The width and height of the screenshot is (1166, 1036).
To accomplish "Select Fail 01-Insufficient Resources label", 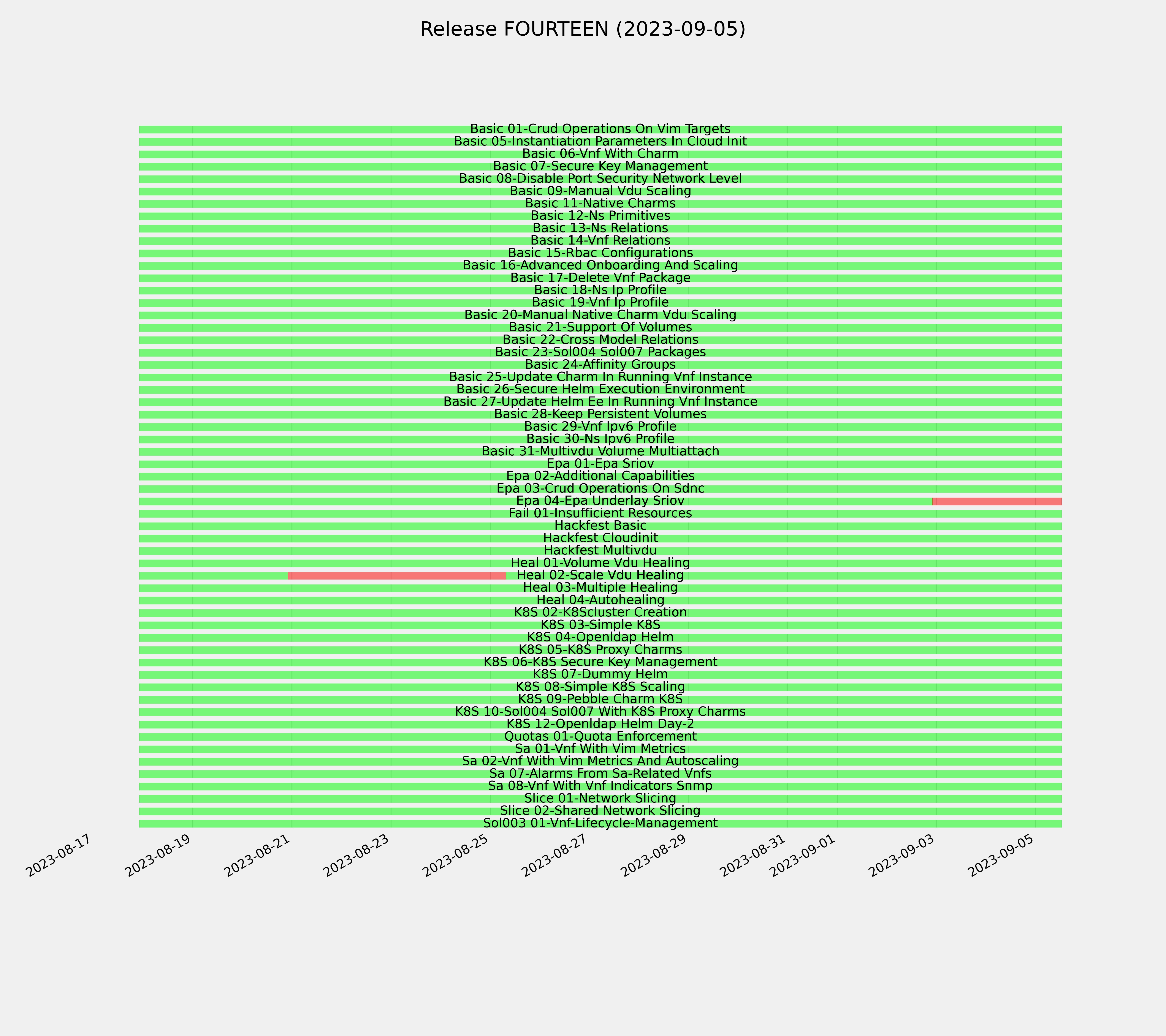I will click(600, 514).
